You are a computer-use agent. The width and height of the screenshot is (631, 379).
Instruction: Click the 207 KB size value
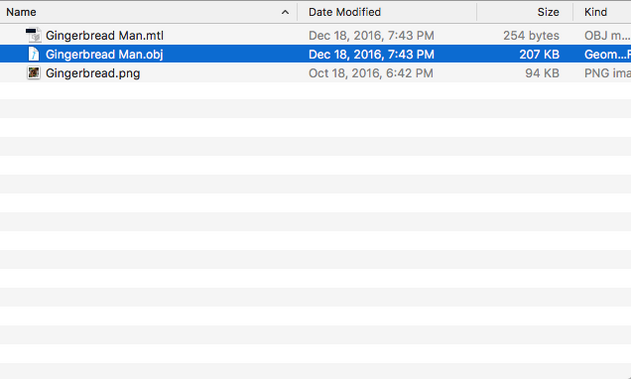click(539, 54)
